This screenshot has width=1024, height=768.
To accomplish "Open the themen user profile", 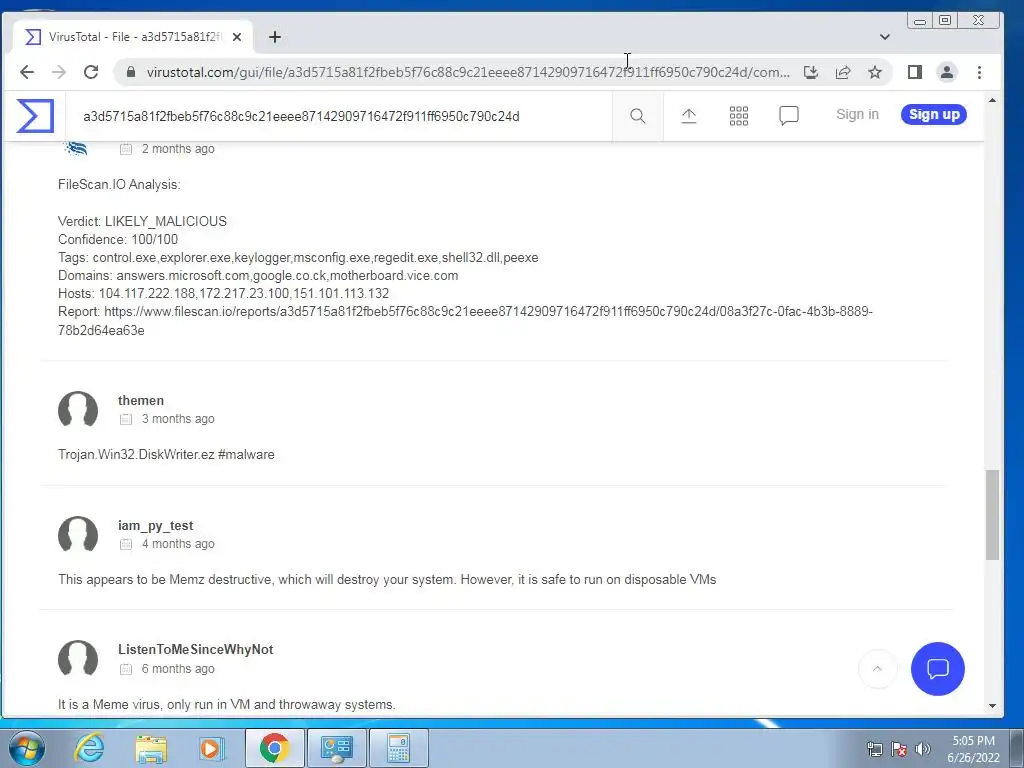I will coord(141,400).
